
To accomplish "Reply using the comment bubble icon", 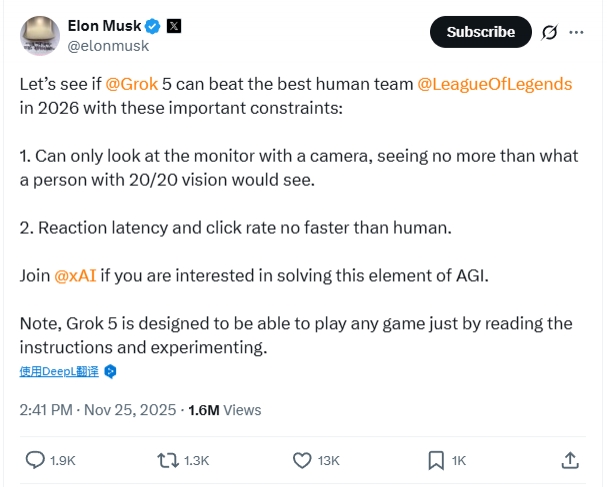I will pyautogui.click(x=34, y=460).
